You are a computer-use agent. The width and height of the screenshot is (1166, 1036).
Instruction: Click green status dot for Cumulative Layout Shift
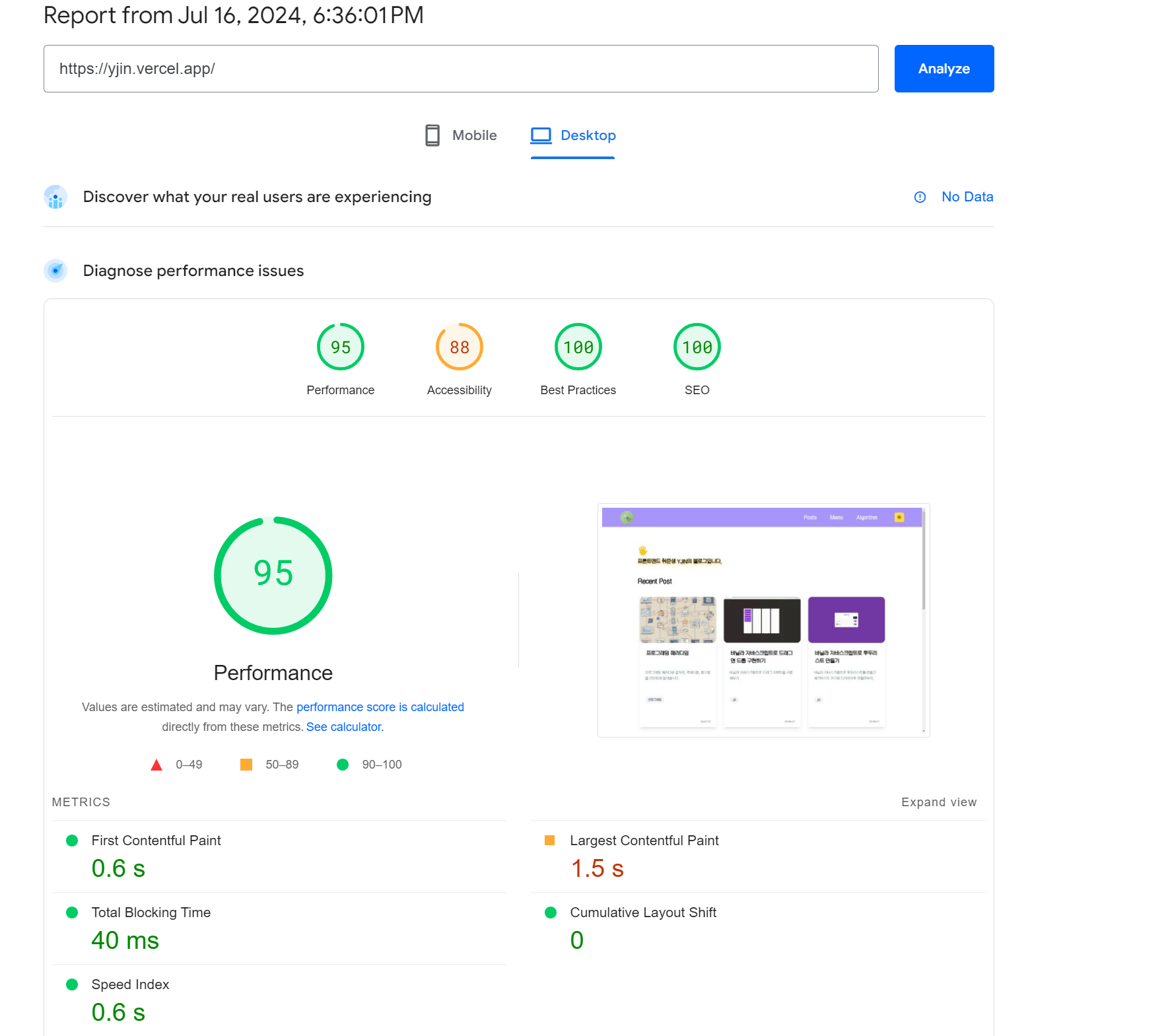(551, 913)
